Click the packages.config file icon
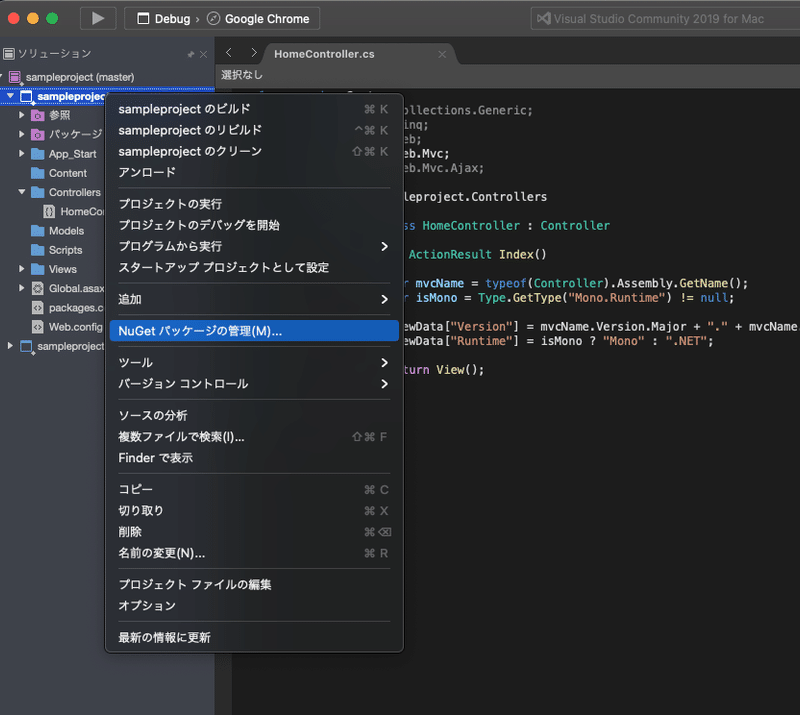Screen dimensions: 800x715 click(37, 308)
